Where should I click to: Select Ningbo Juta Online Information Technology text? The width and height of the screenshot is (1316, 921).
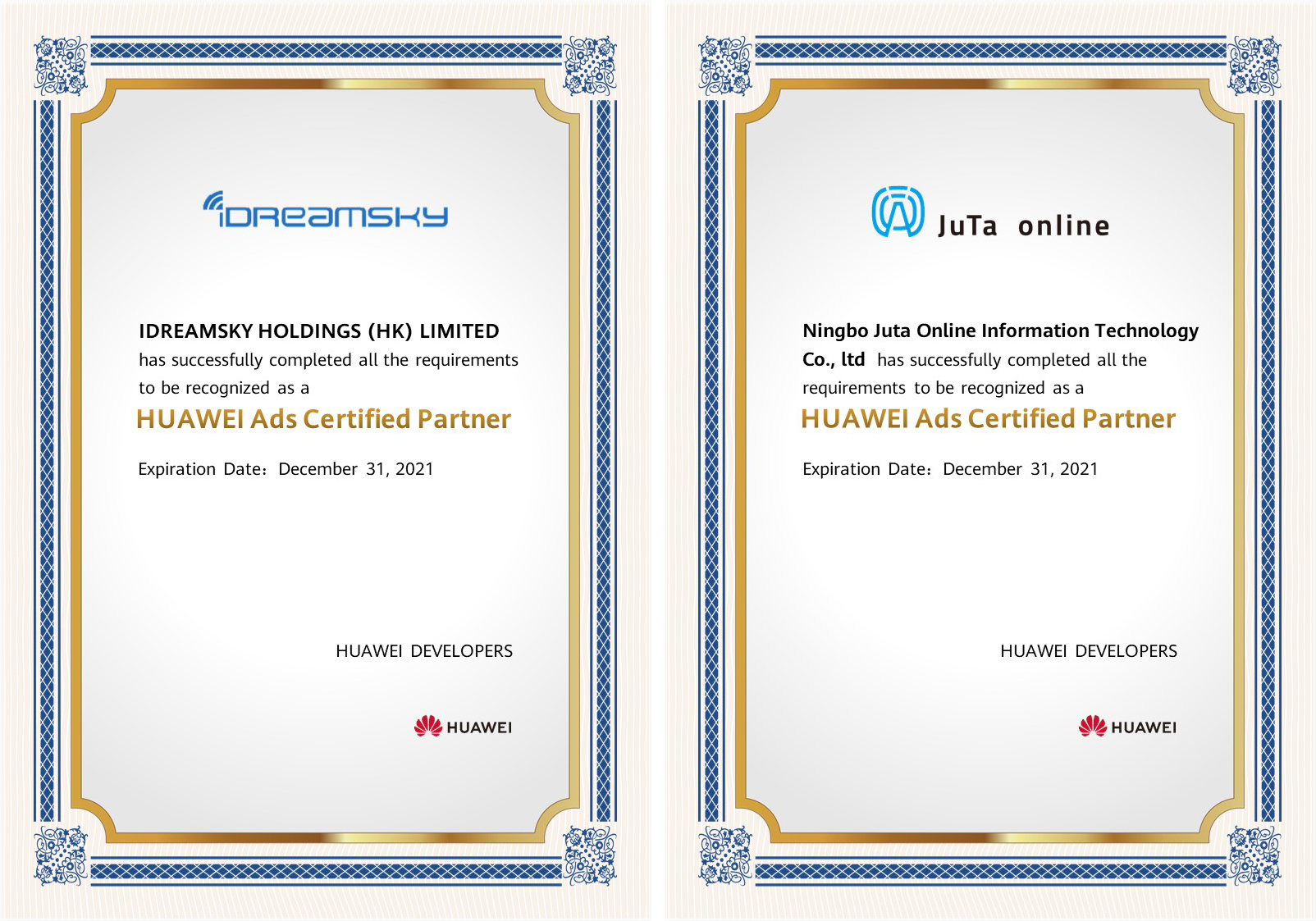point(1000,331)
